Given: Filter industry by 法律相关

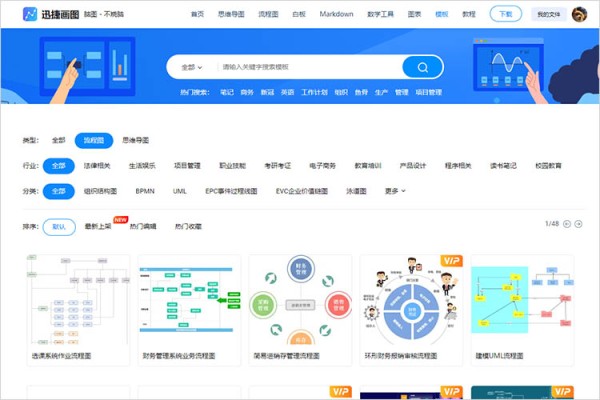Looking at the screenshot, I should 97,166.
